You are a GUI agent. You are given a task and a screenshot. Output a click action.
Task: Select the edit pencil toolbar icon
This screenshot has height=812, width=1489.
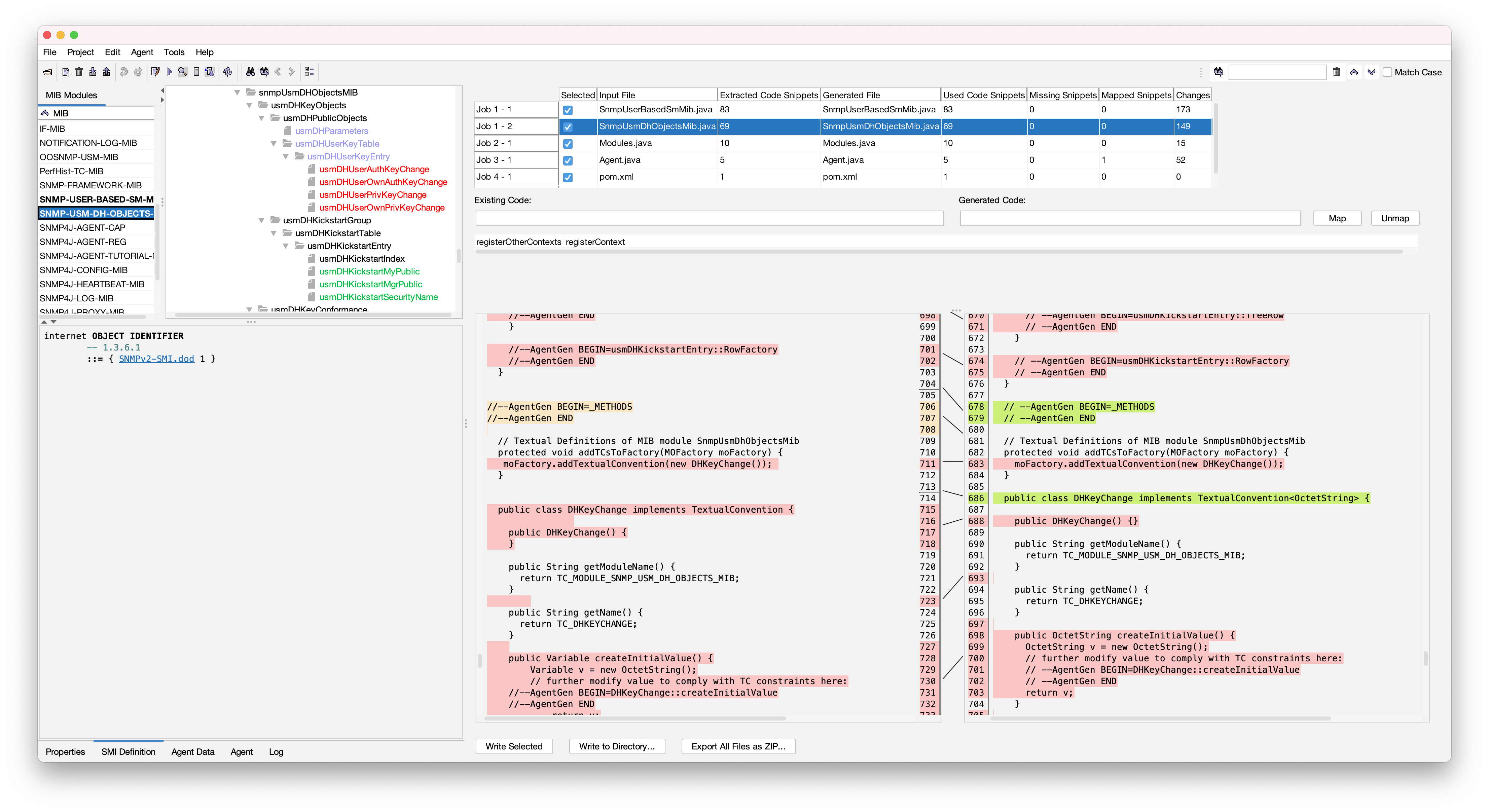[x=156, y=72]
